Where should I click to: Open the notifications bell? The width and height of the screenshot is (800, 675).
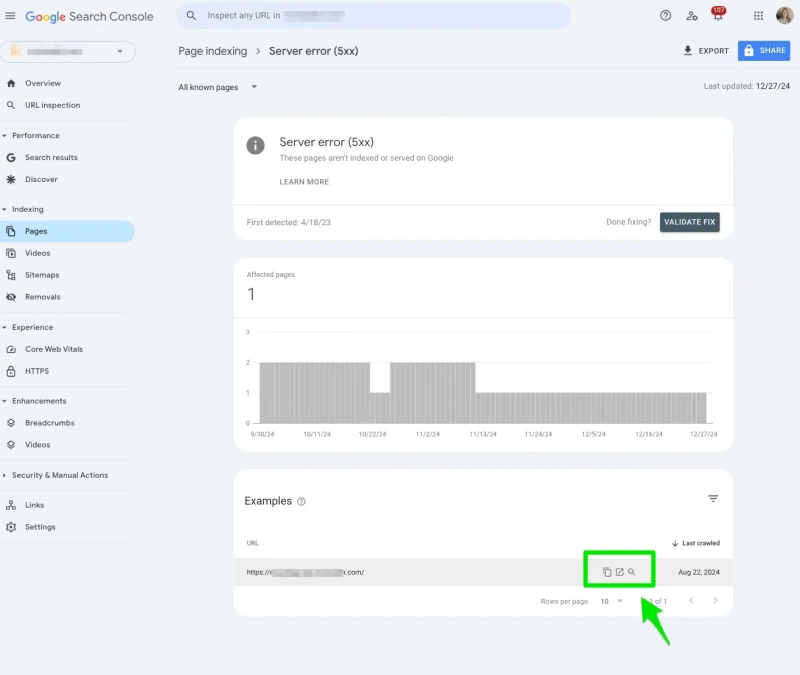pos(718,14)
